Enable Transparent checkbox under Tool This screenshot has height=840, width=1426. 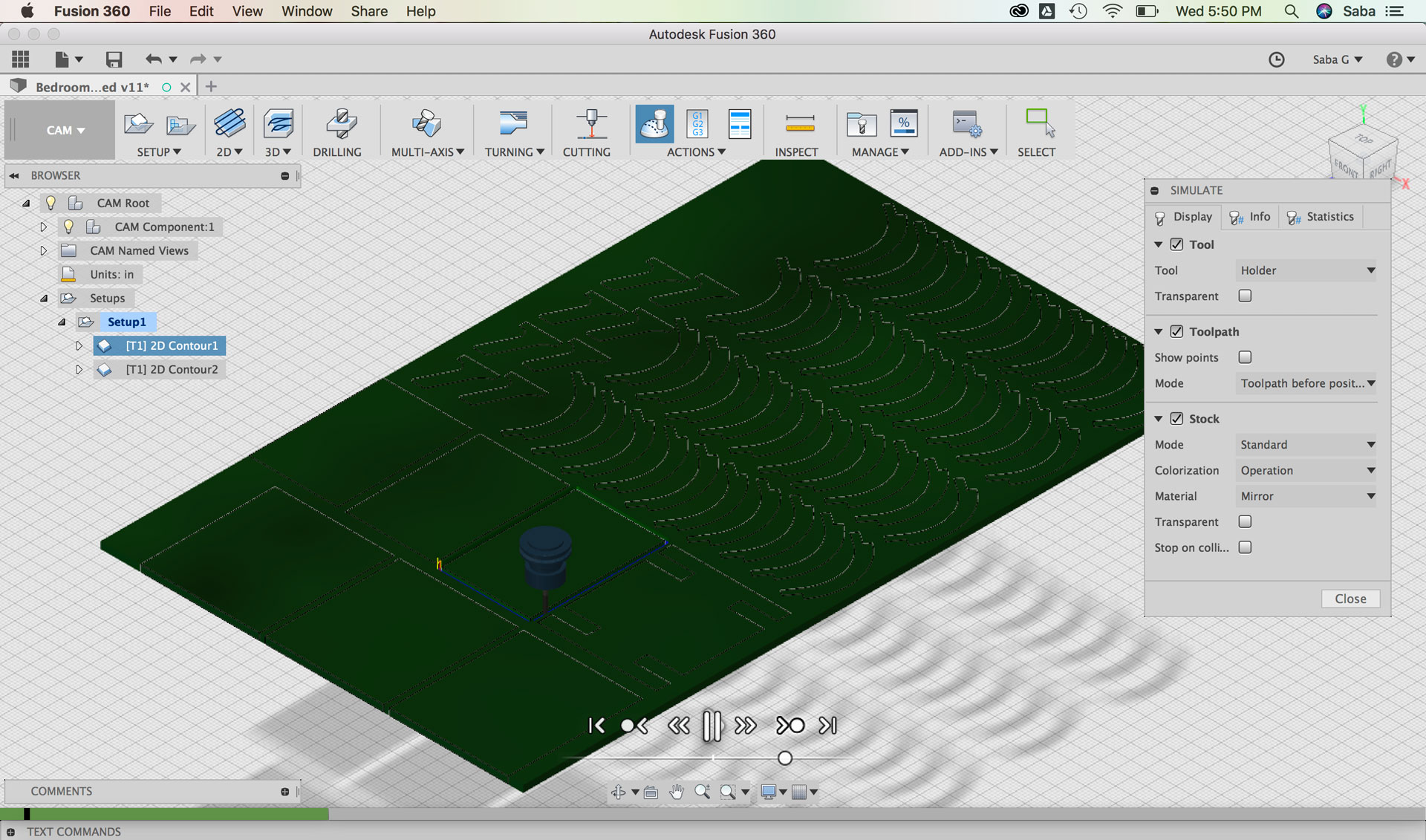click(x=1245, y=296)
